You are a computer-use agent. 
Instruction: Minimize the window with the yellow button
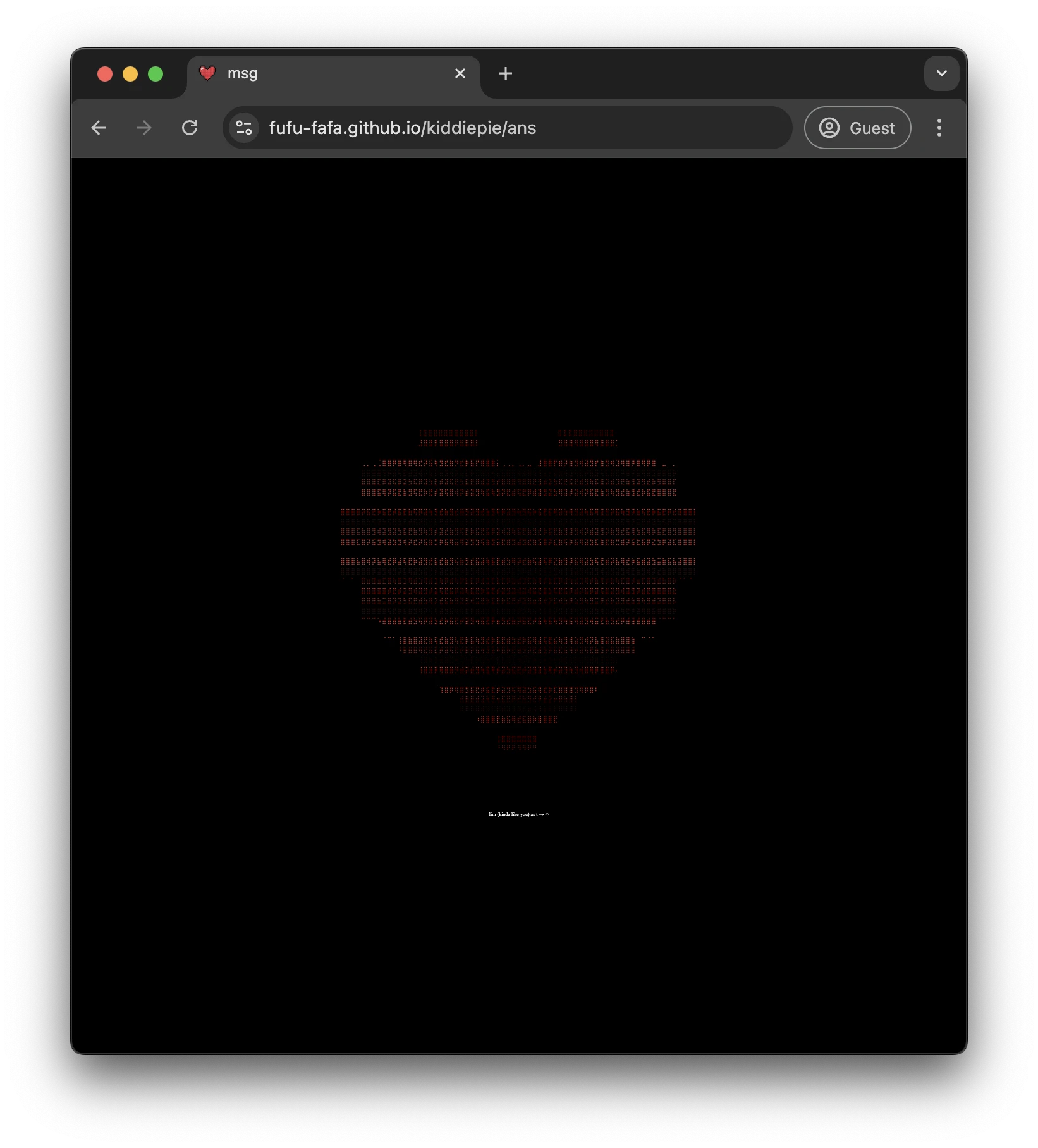click(x=130, y=74)
